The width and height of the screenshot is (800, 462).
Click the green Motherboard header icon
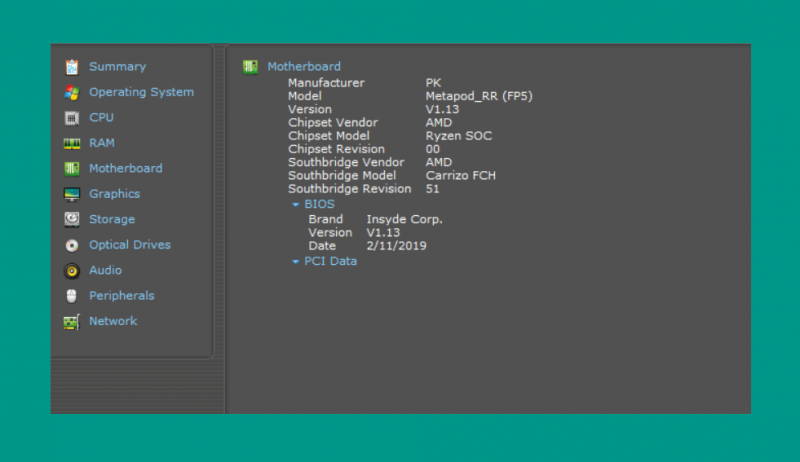(250, 67)
